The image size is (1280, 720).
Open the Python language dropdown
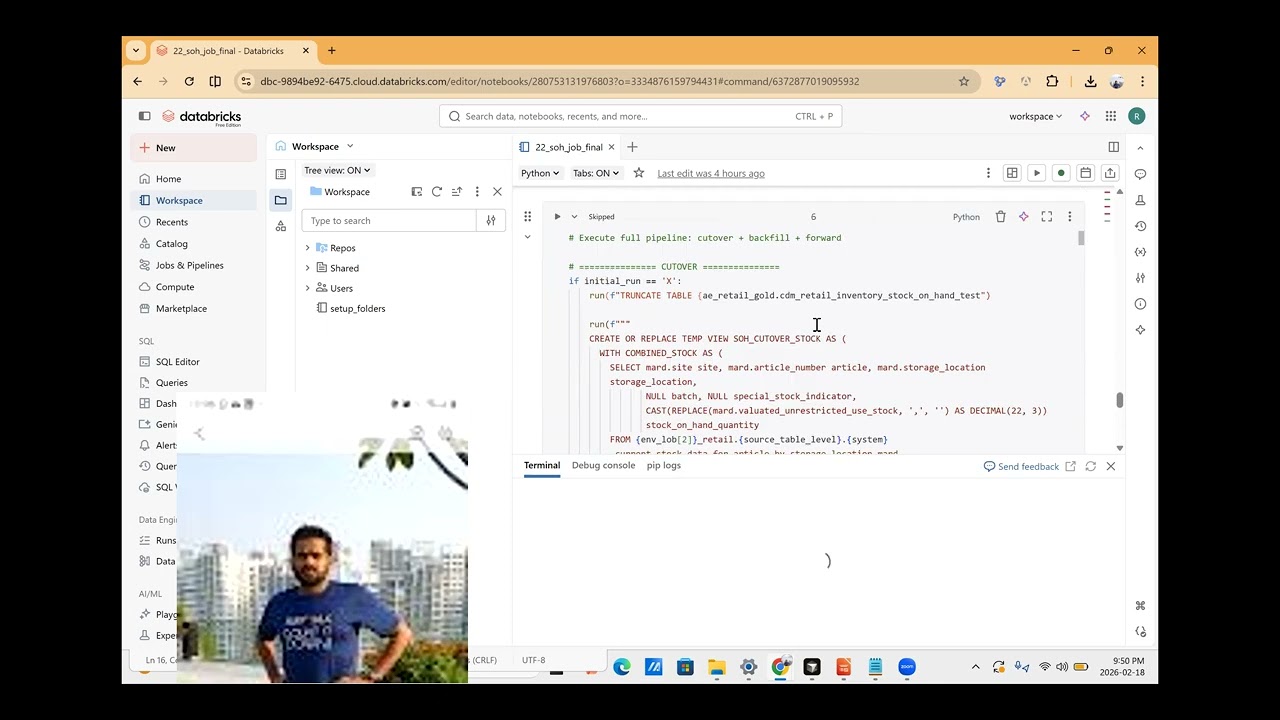[x=540, y=173]
